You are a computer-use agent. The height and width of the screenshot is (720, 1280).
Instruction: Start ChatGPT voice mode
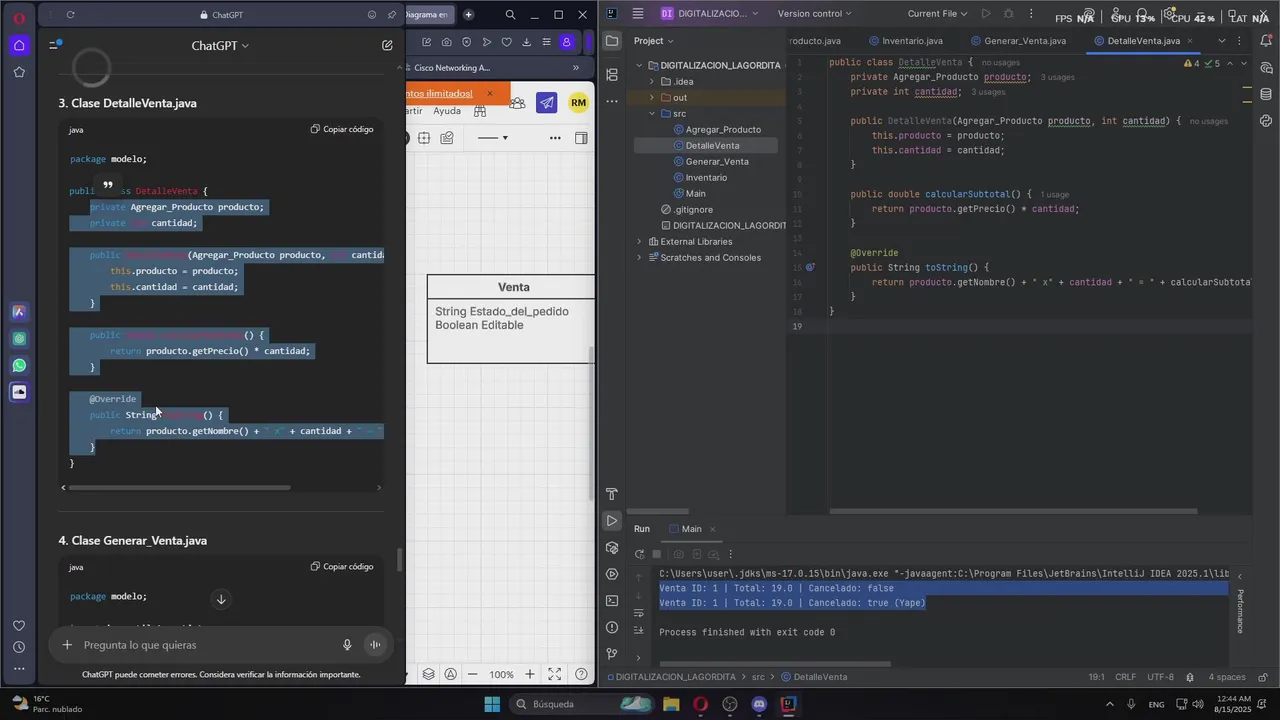[x=375, y=645]
